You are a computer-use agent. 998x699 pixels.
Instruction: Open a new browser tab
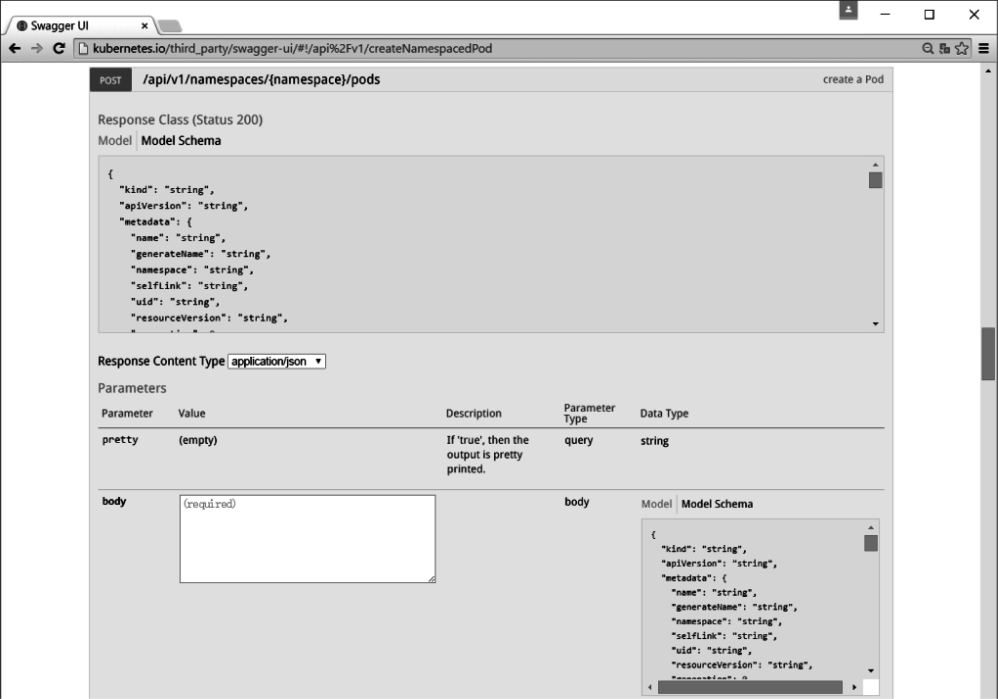point(169,25)
